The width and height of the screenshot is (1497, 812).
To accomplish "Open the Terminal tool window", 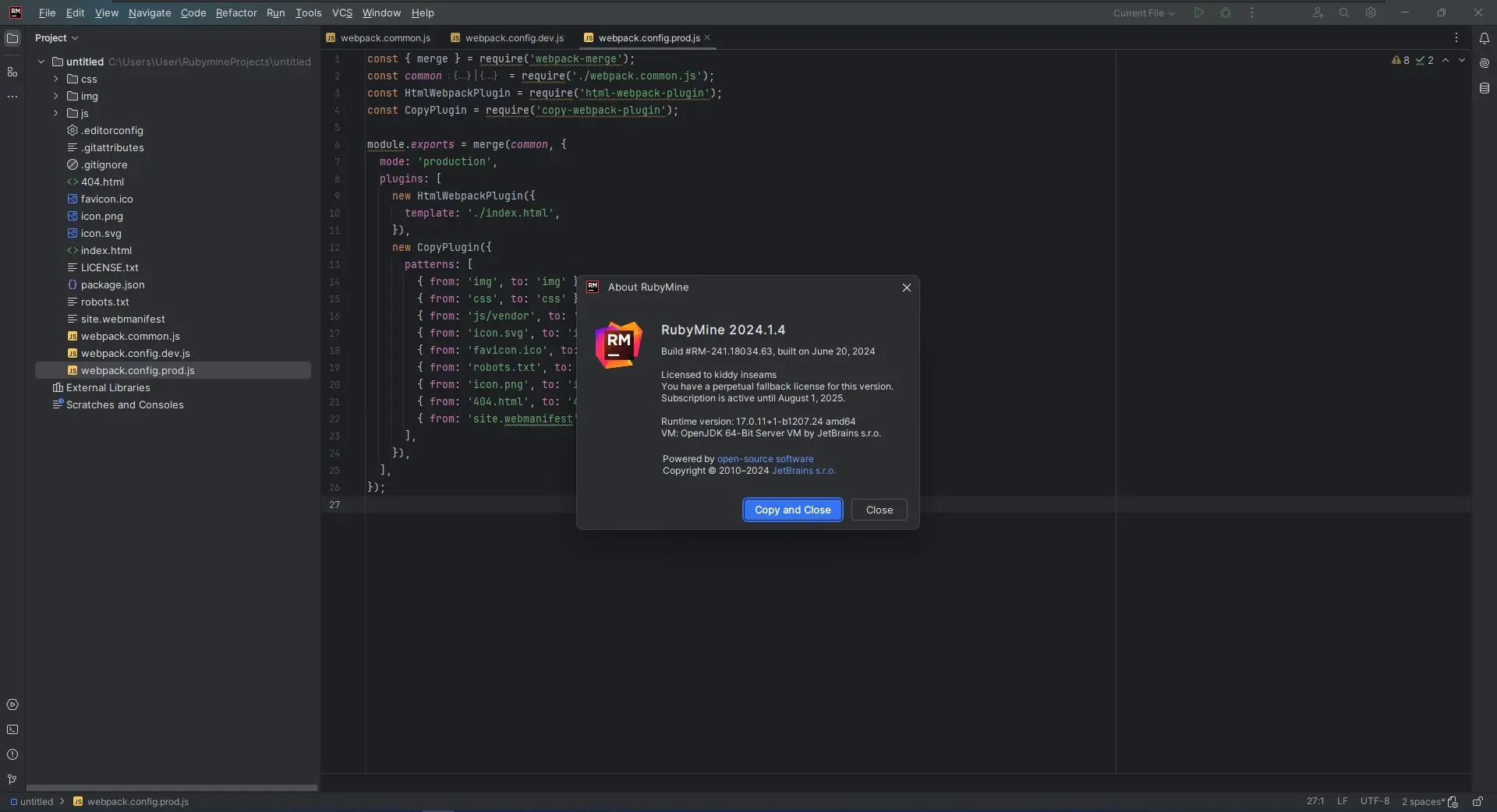I will [12, 730].
